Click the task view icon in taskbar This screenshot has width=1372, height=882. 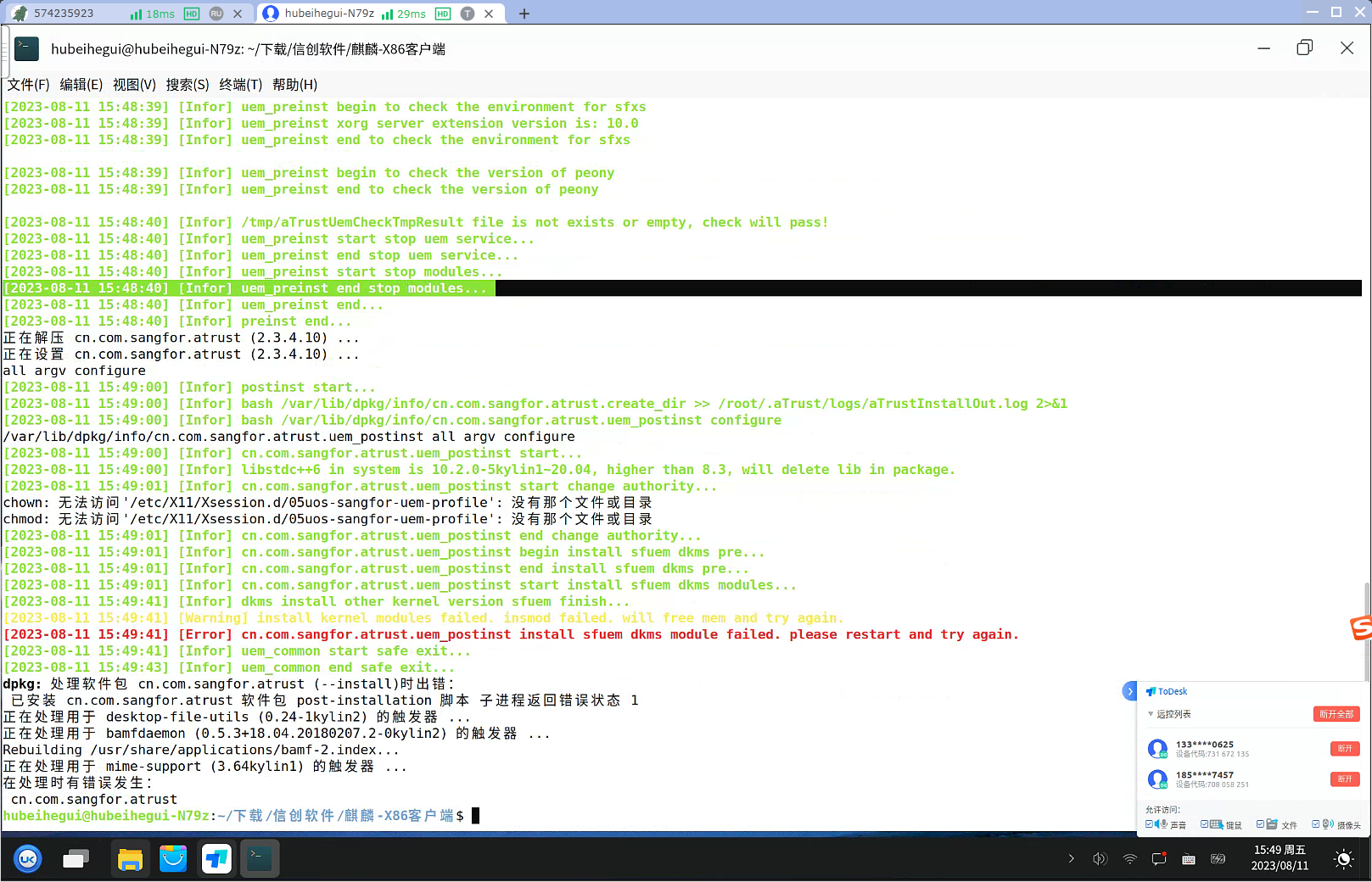tap(76, 859)
